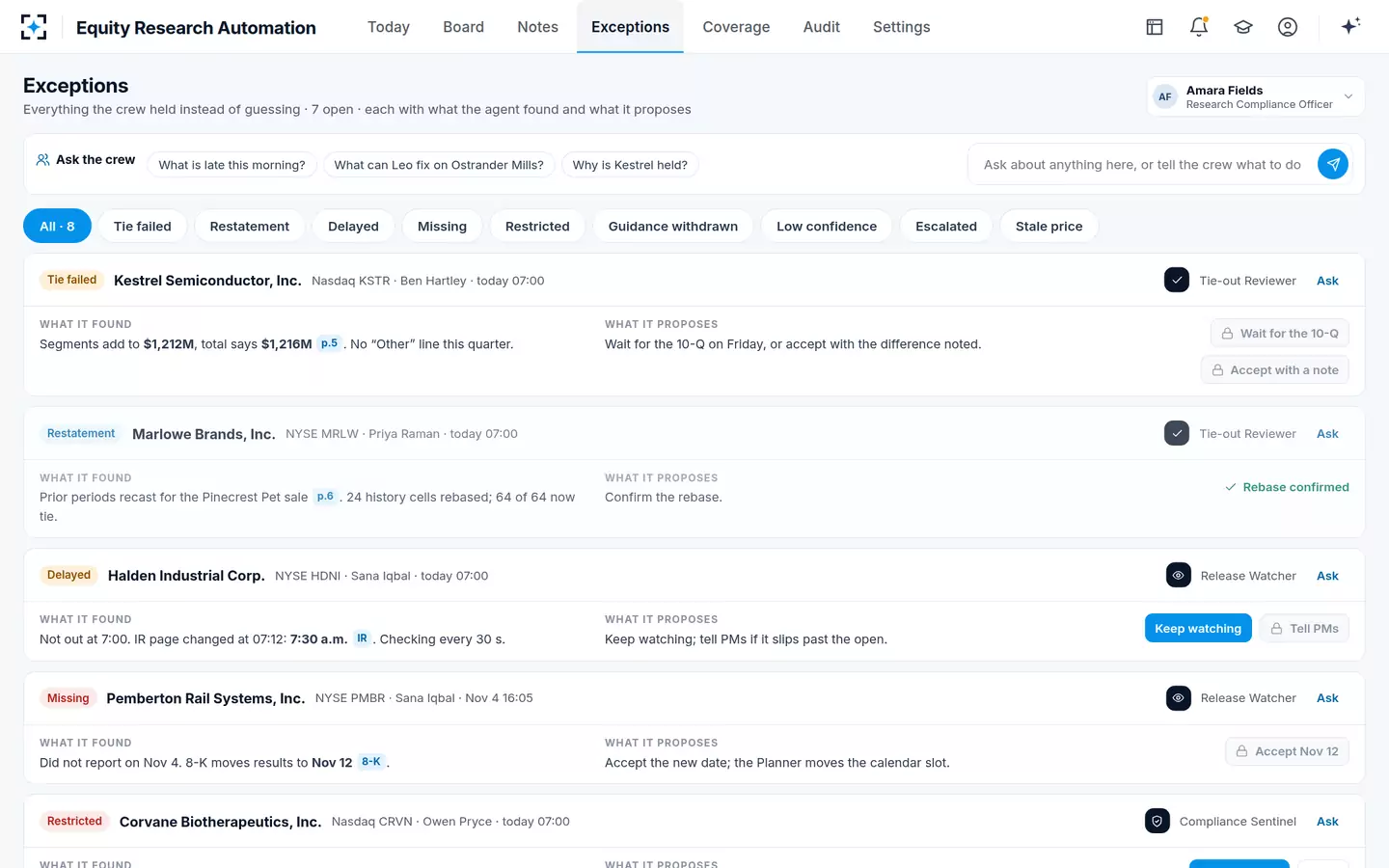Viewport: 1389px width, 868px height.
Task: Click the Halden Industrial Corp. title
Action: [186, 576]
